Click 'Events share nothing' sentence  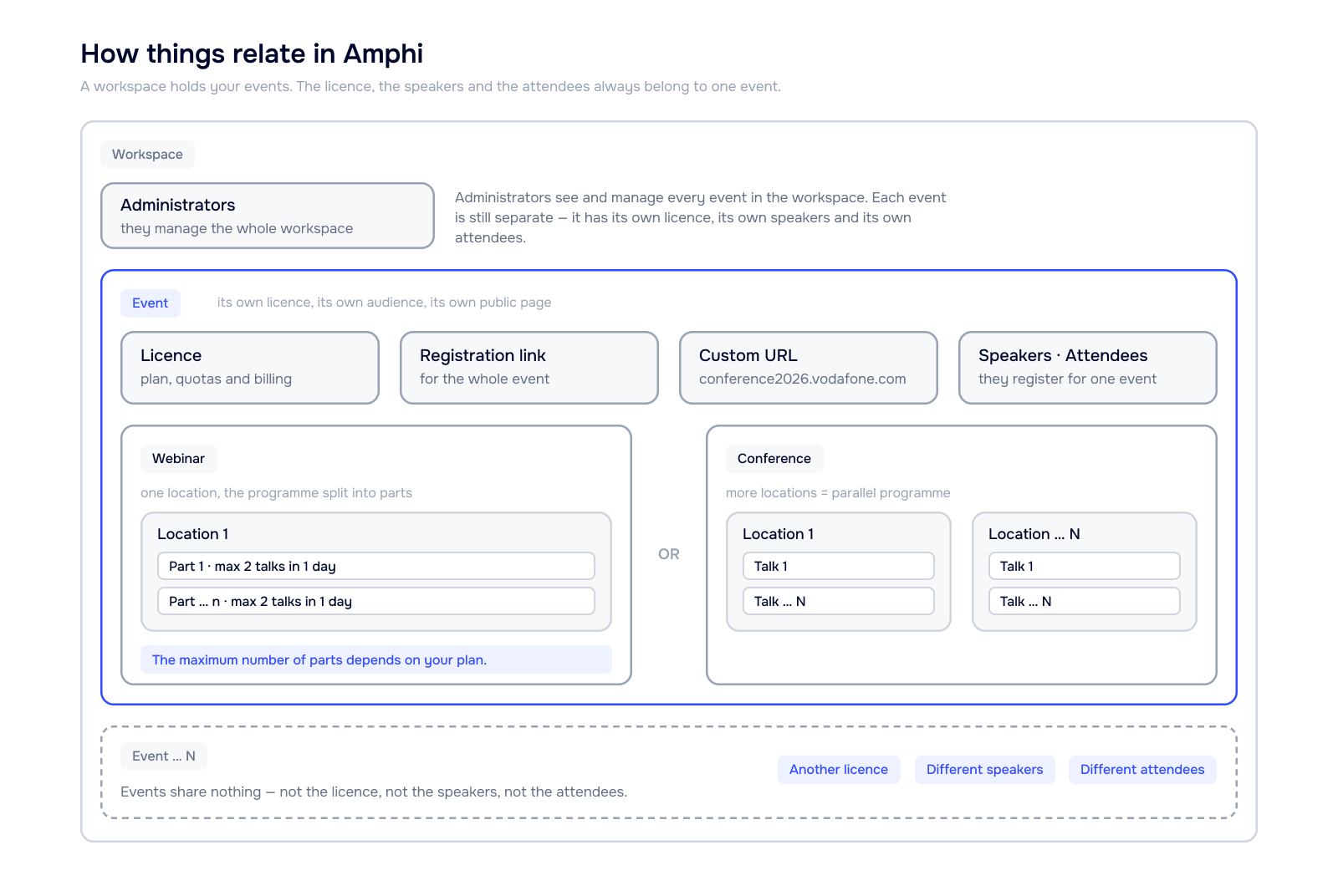coord(374,792)
